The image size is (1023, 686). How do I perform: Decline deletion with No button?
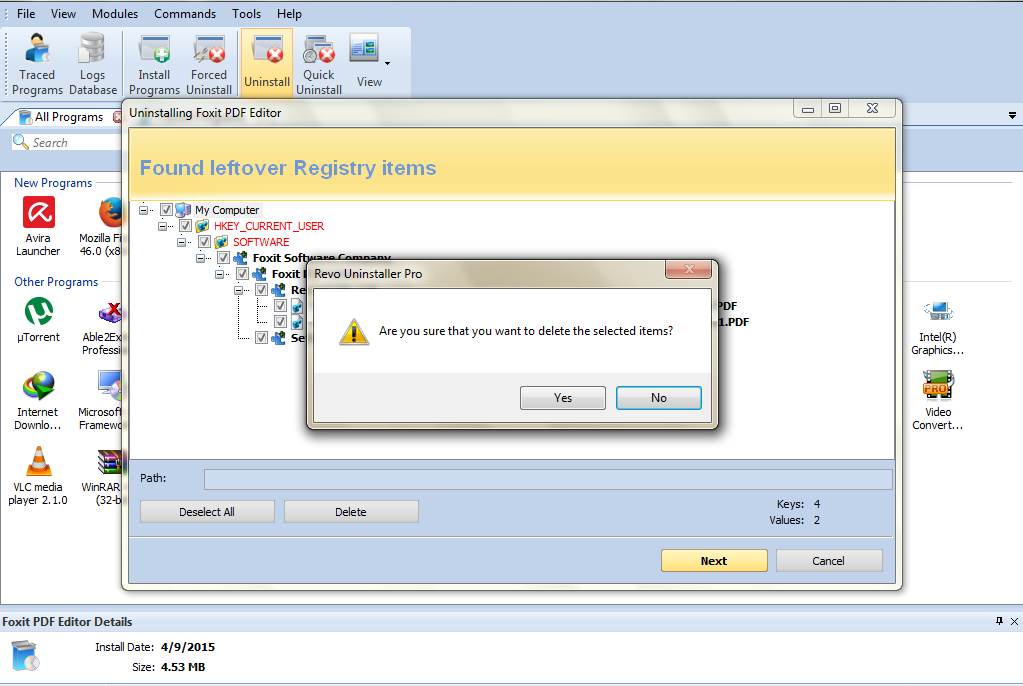point(658,398)
